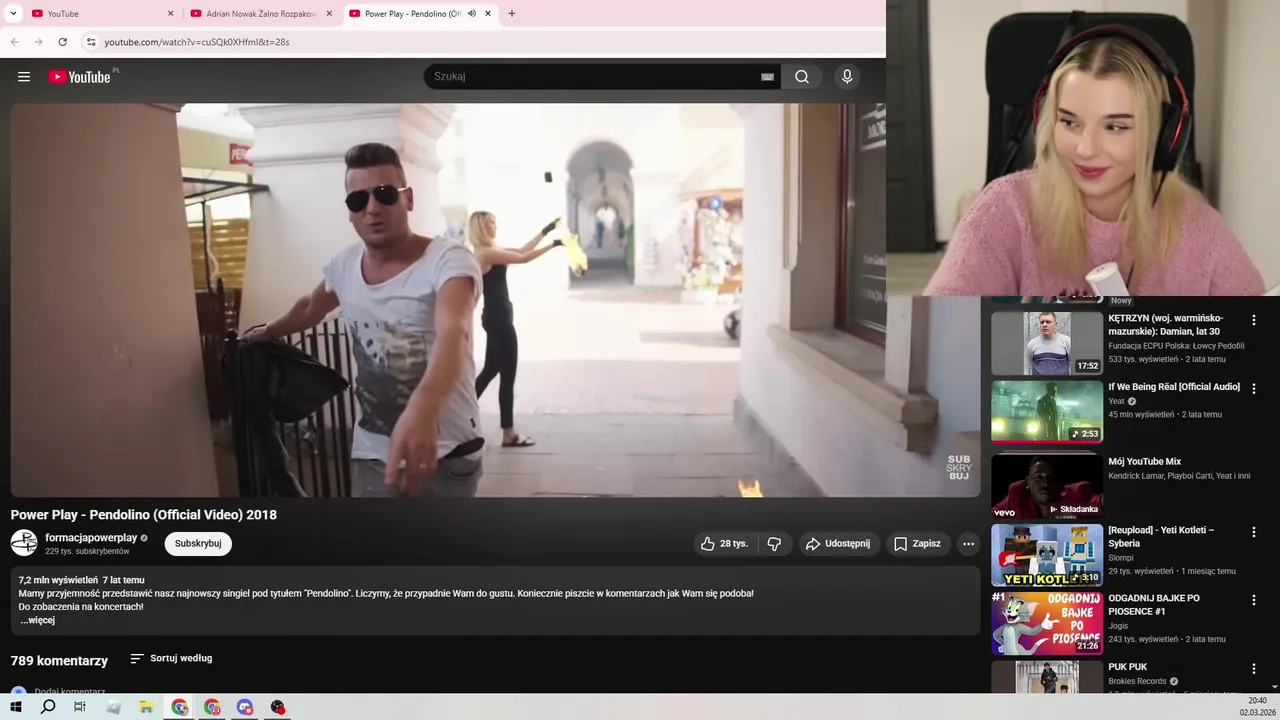Screen dimensions: 1280x720
Task: Open ODGADNIJ BAJKĘ PO PIOSENCE #1 title
Action: (x=1154, y=604)
